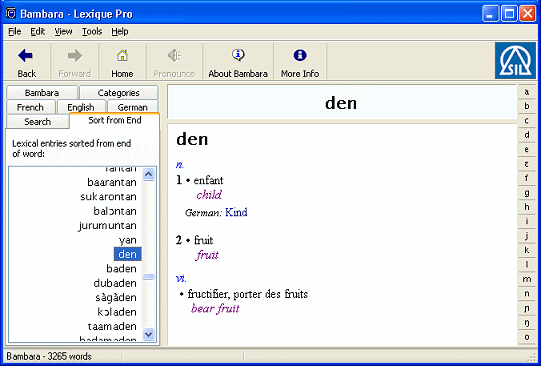Switch to the French tab

tap(30, 107)
